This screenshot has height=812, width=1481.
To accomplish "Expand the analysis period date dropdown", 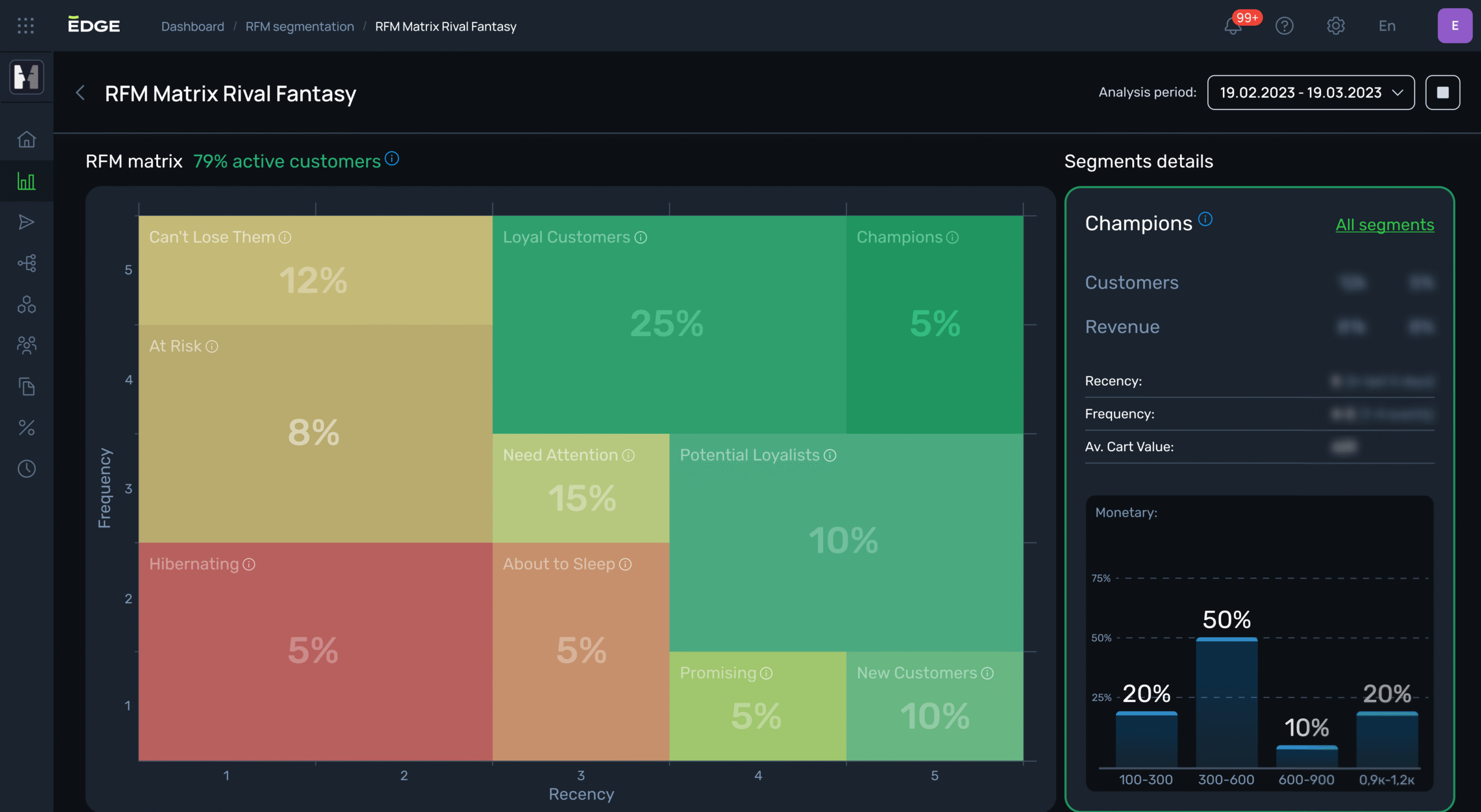I will [x=1310, y=93].
